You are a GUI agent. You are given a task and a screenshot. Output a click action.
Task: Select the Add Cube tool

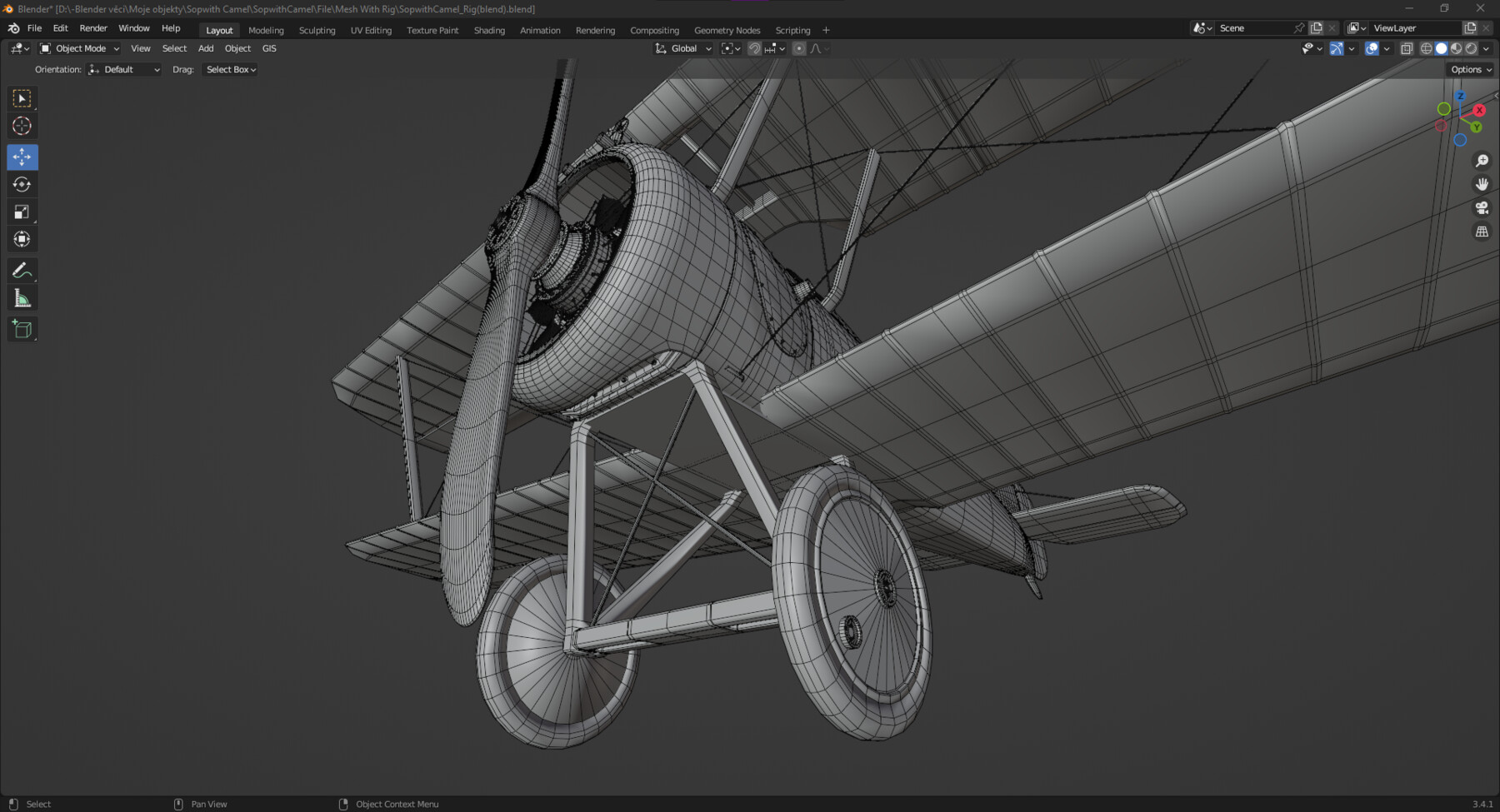(22, 329)
